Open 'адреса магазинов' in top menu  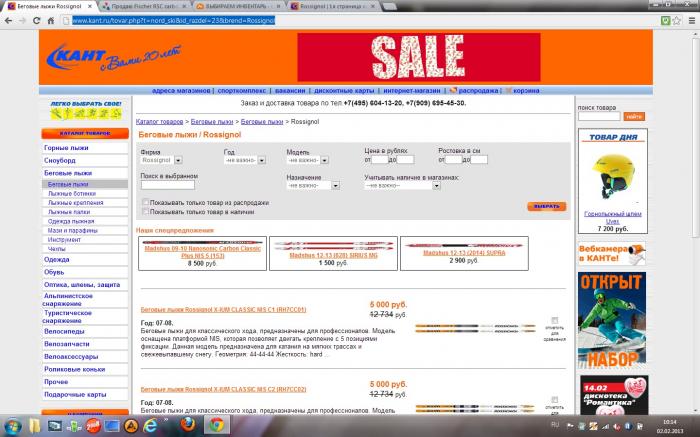(x=181, y=91)
